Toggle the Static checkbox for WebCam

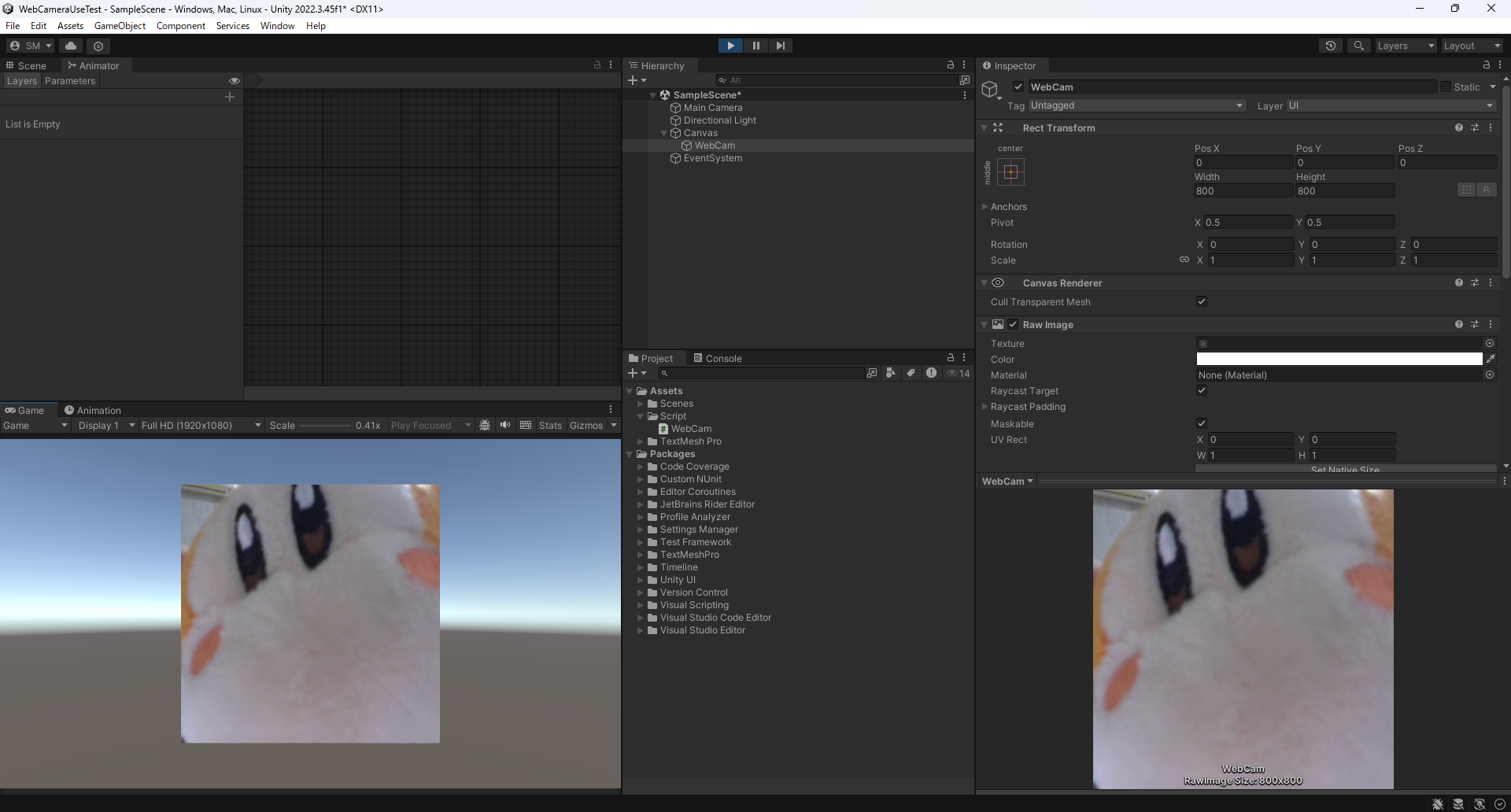pyautogui.click(x=1446, y=87)
